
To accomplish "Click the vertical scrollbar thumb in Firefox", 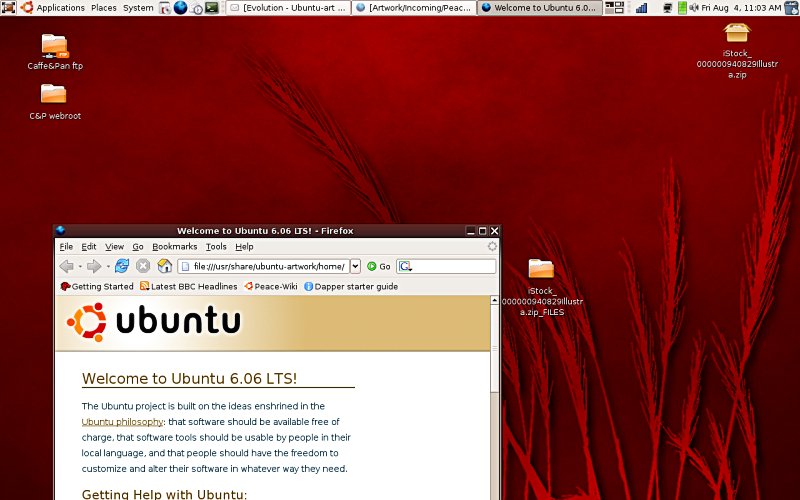I will (494, 348).
